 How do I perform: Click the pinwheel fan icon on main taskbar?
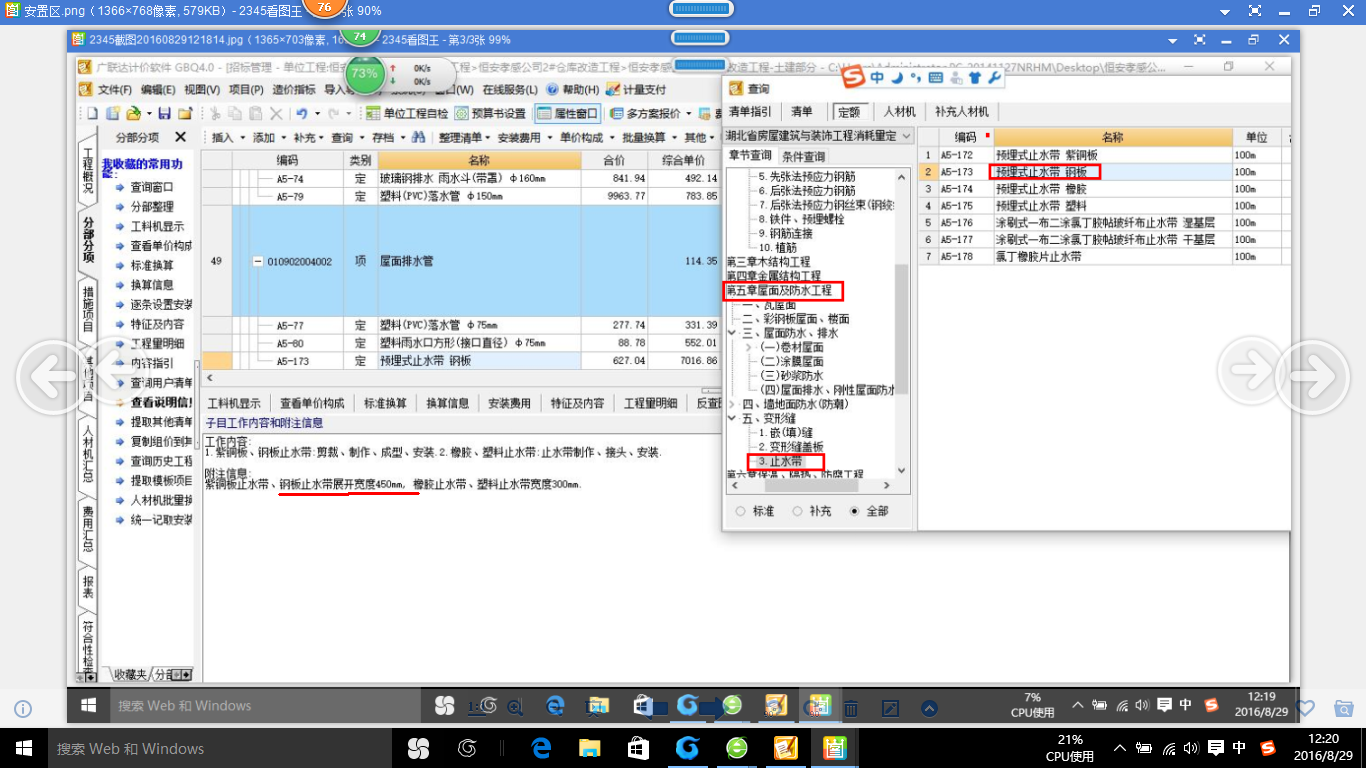[x=418, y=748]
